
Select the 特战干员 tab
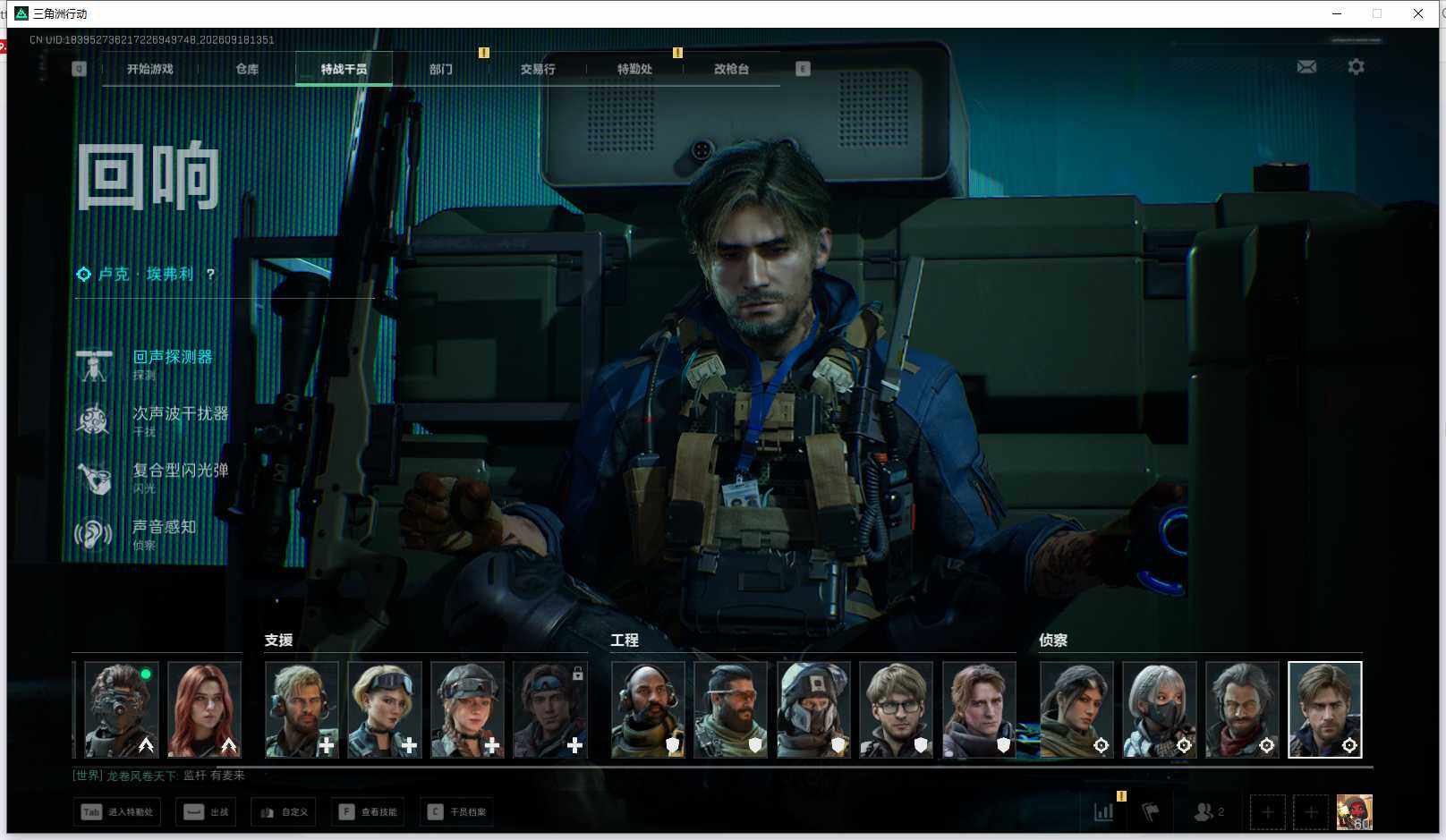click(x=344, y=69)
